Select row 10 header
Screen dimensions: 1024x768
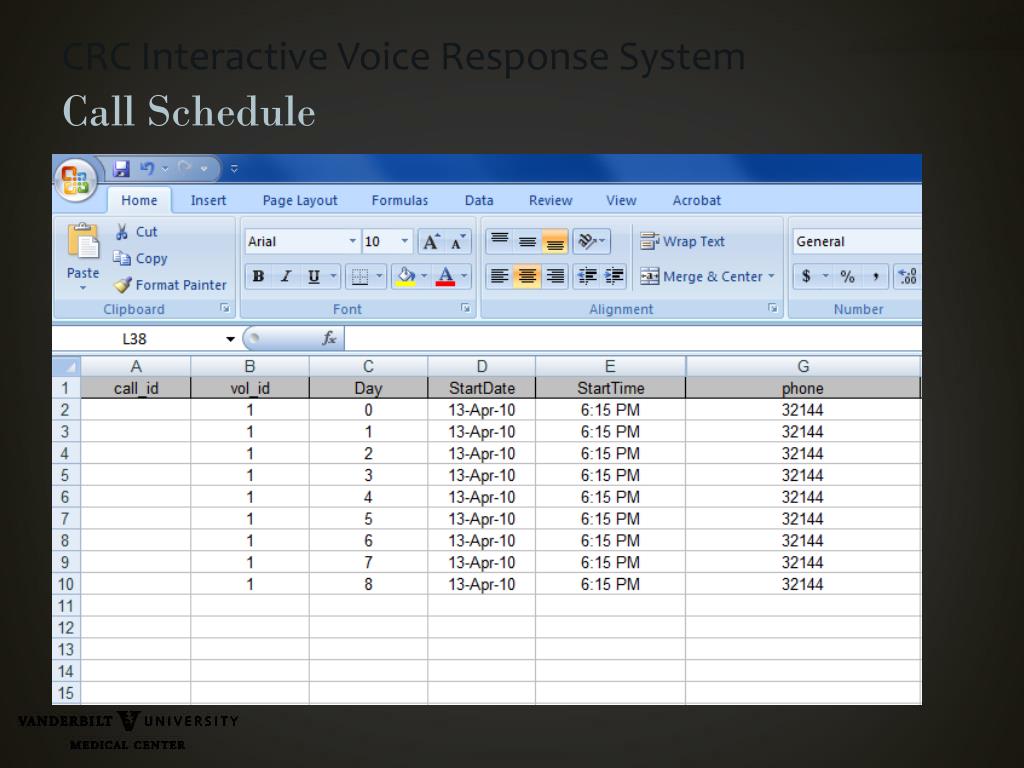pos(66,584)
